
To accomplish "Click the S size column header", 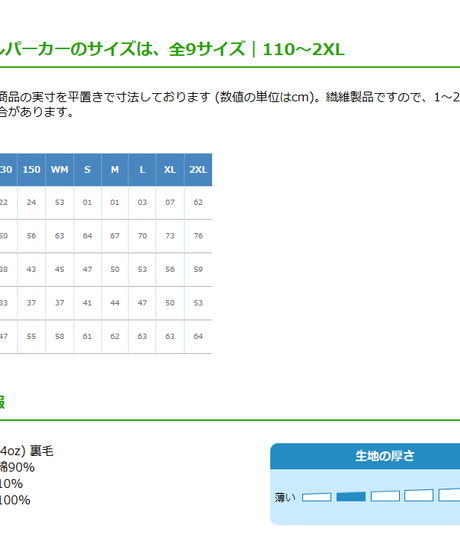I will [87, 170].
